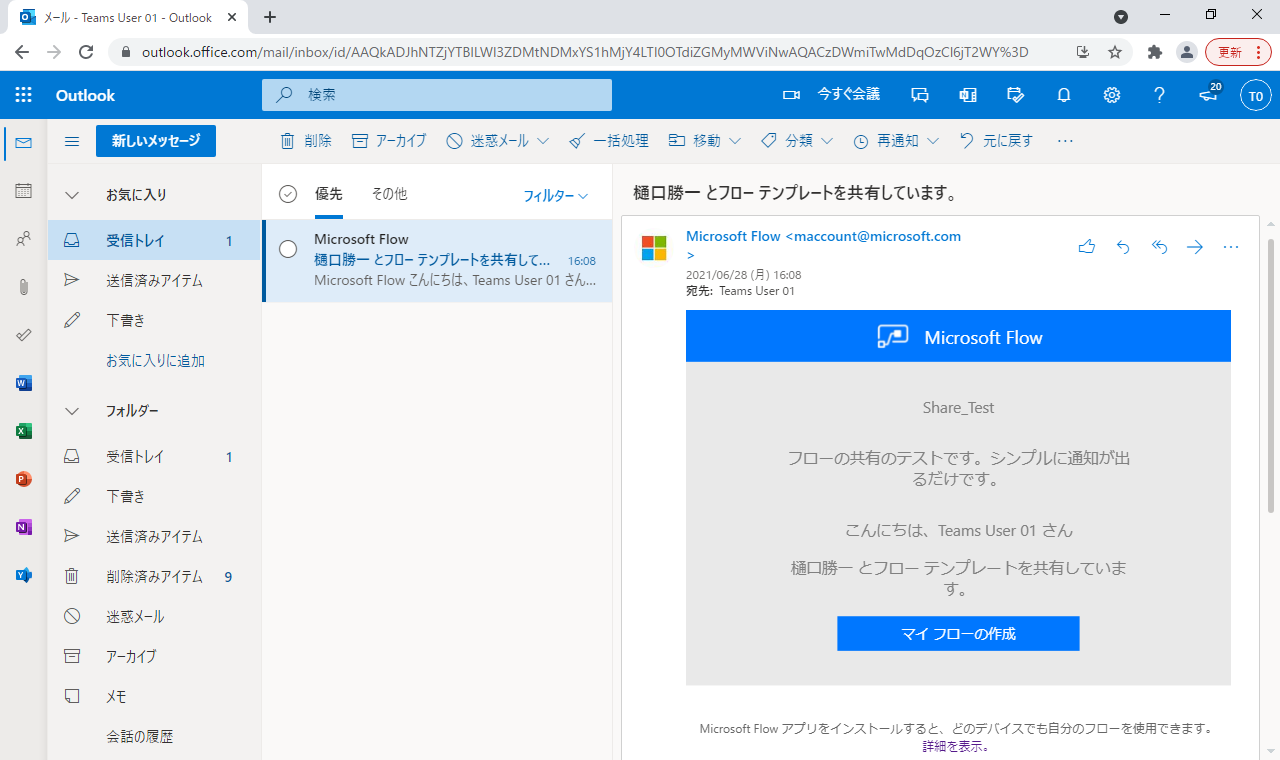Open 下書き under お気に入り
Viewport: 1280px width, 760px height.
(x=154, y=321)
